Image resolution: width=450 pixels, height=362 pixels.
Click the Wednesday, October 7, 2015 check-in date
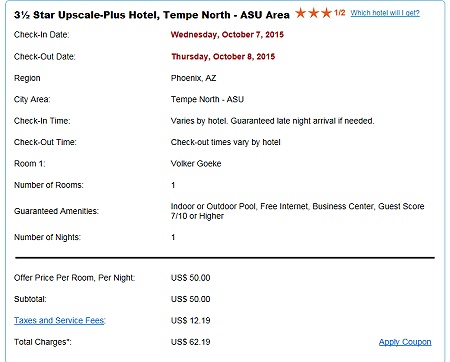[227, 35]
